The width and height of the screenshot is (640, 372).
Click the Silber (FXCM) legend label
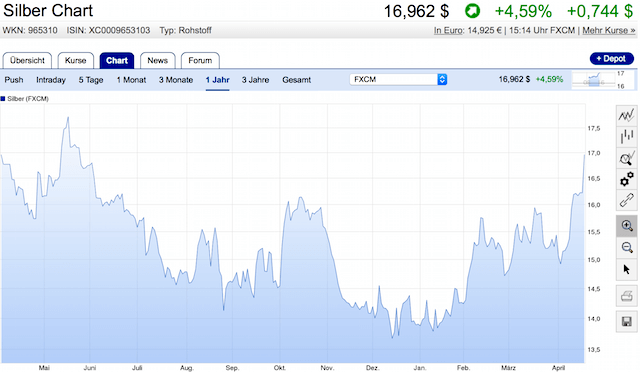(28, 98)
